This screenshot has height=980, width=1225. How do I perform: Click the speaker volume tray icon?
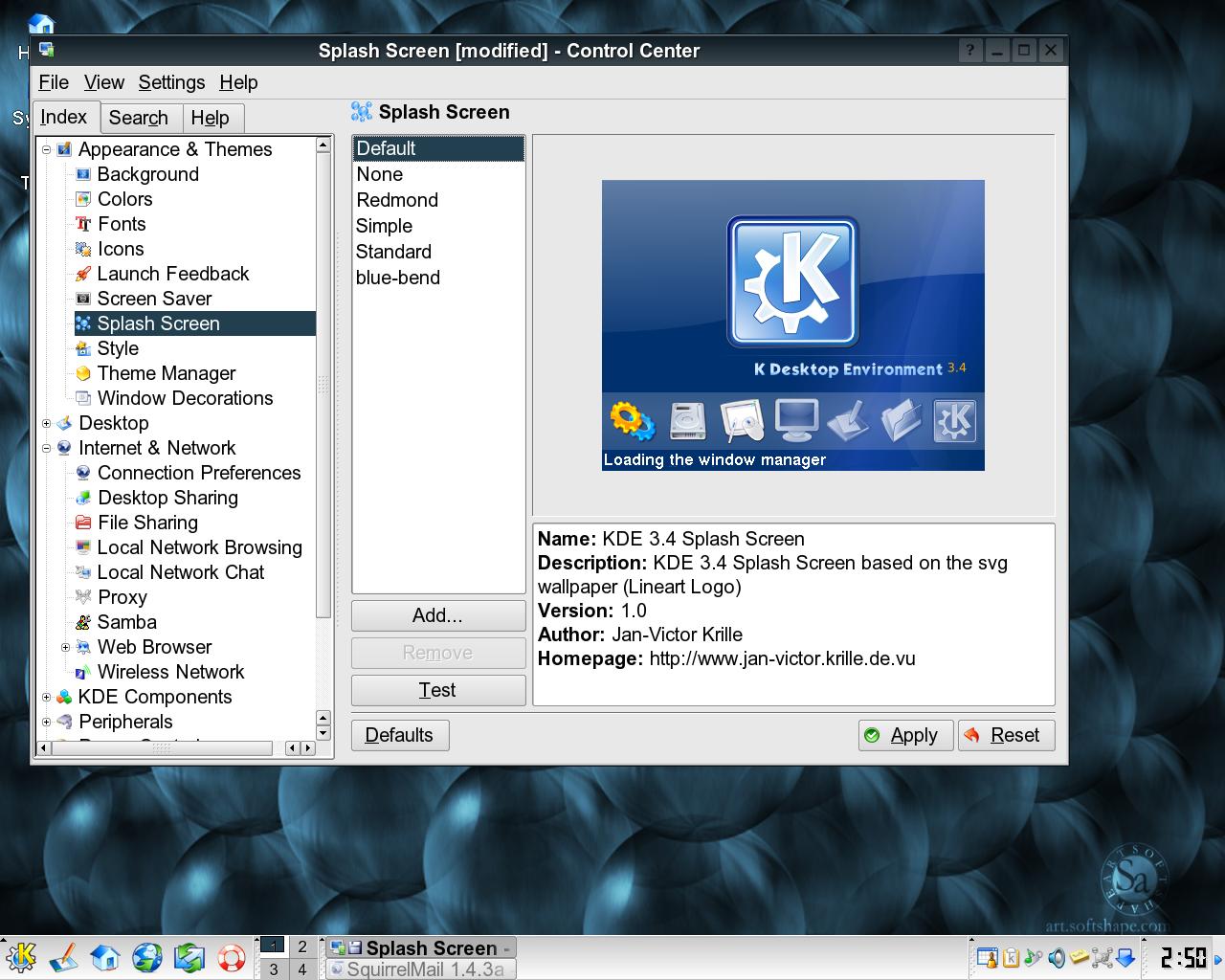(1057, 956)
